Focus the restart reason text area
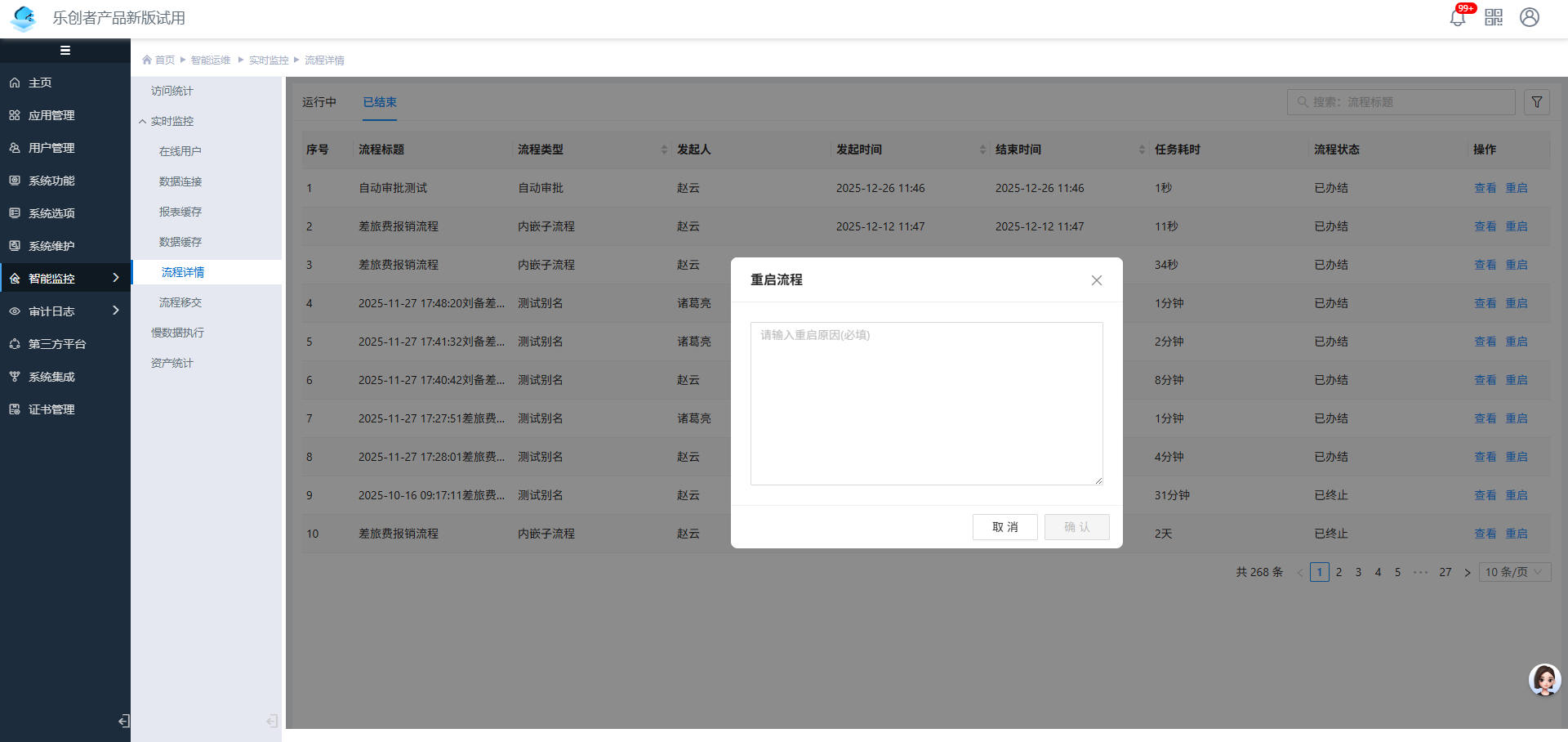This screenshot has height=742, width=1568. click(926, 404)
